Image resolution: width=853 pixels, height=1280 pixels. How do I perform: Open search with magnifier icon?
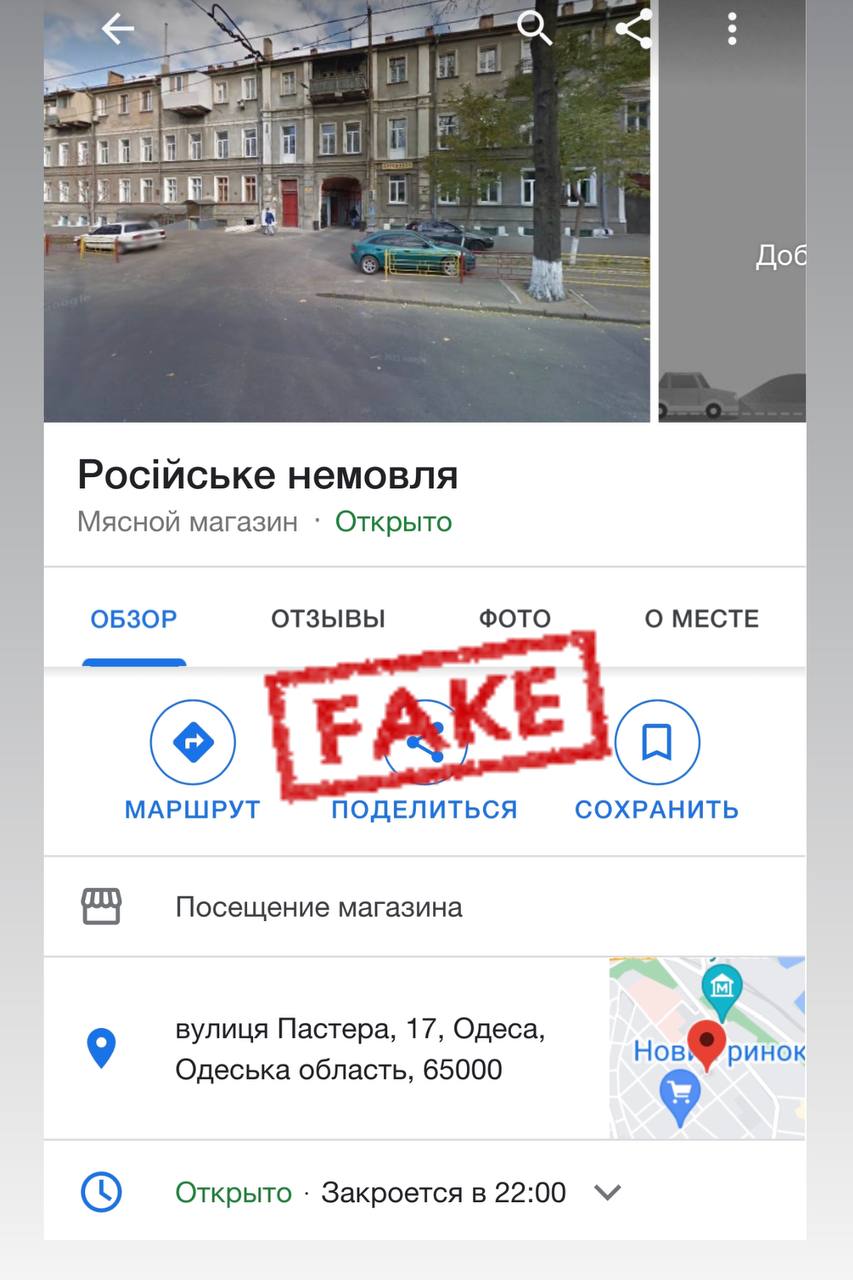pyautogui.click(x=535, y=28)
